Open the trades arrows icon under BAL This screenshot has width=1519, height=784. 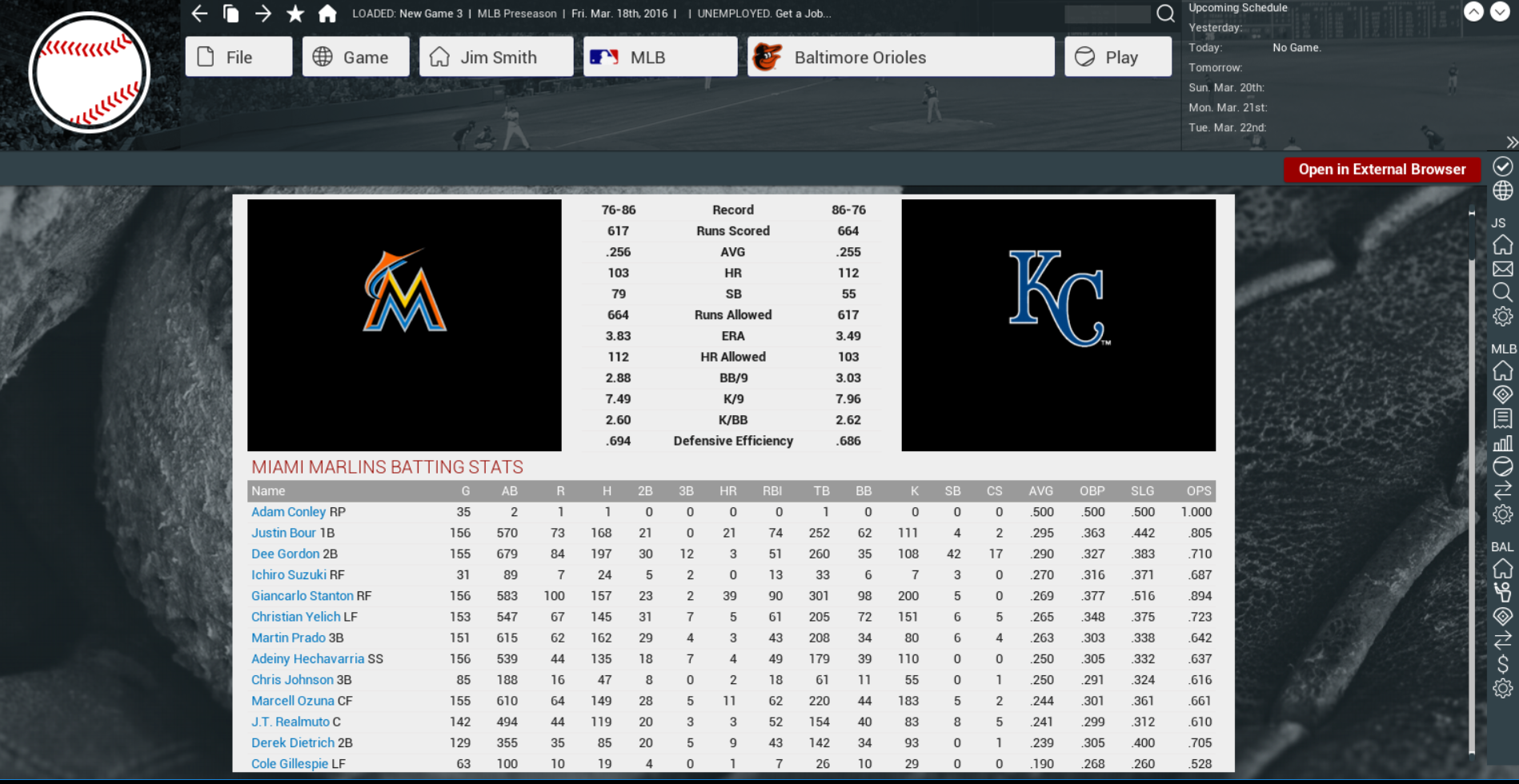[x=1502, y=640]
